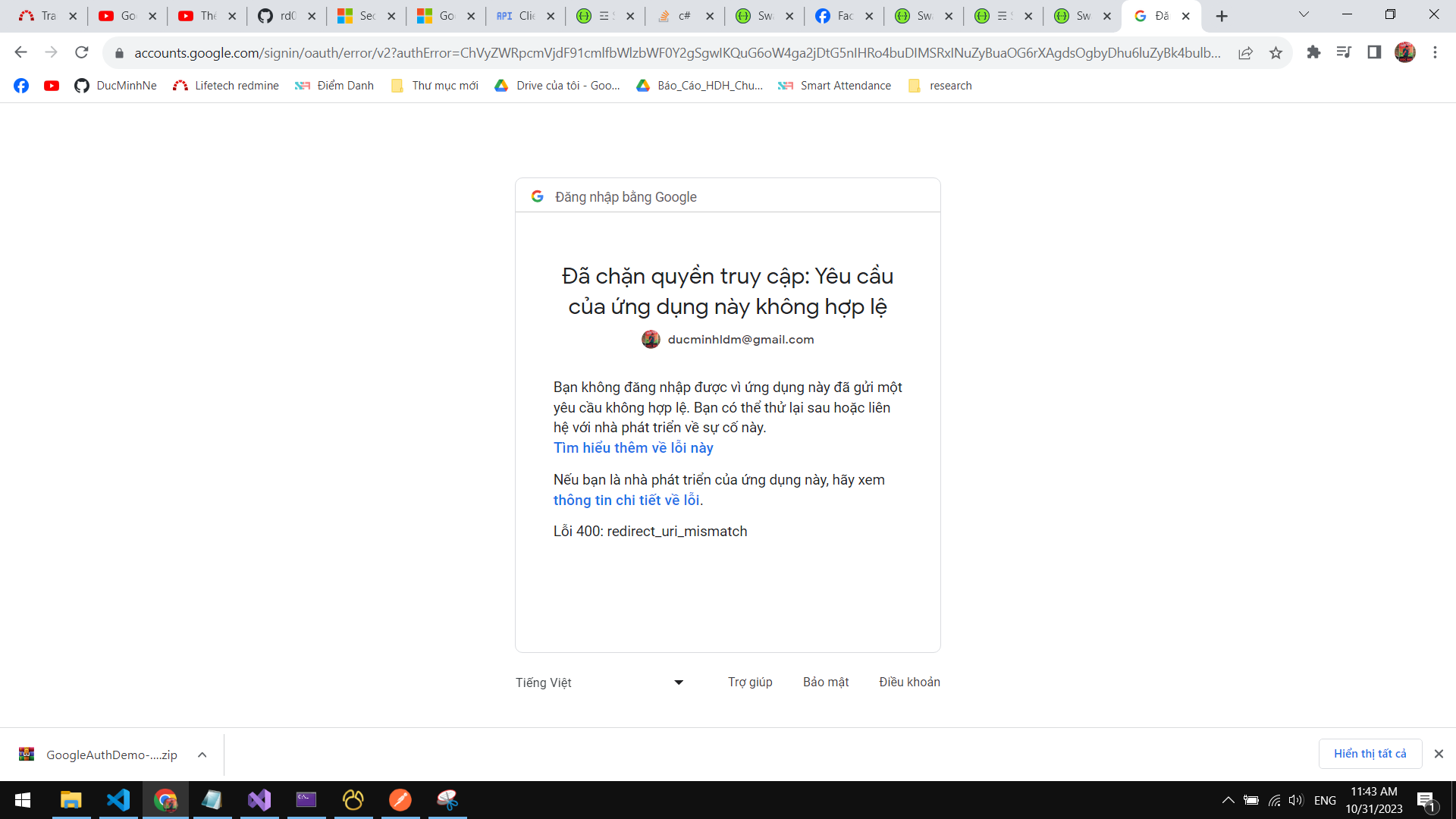Reload the current page
This screenshot has width=1456, height=819.
point(82,52)
